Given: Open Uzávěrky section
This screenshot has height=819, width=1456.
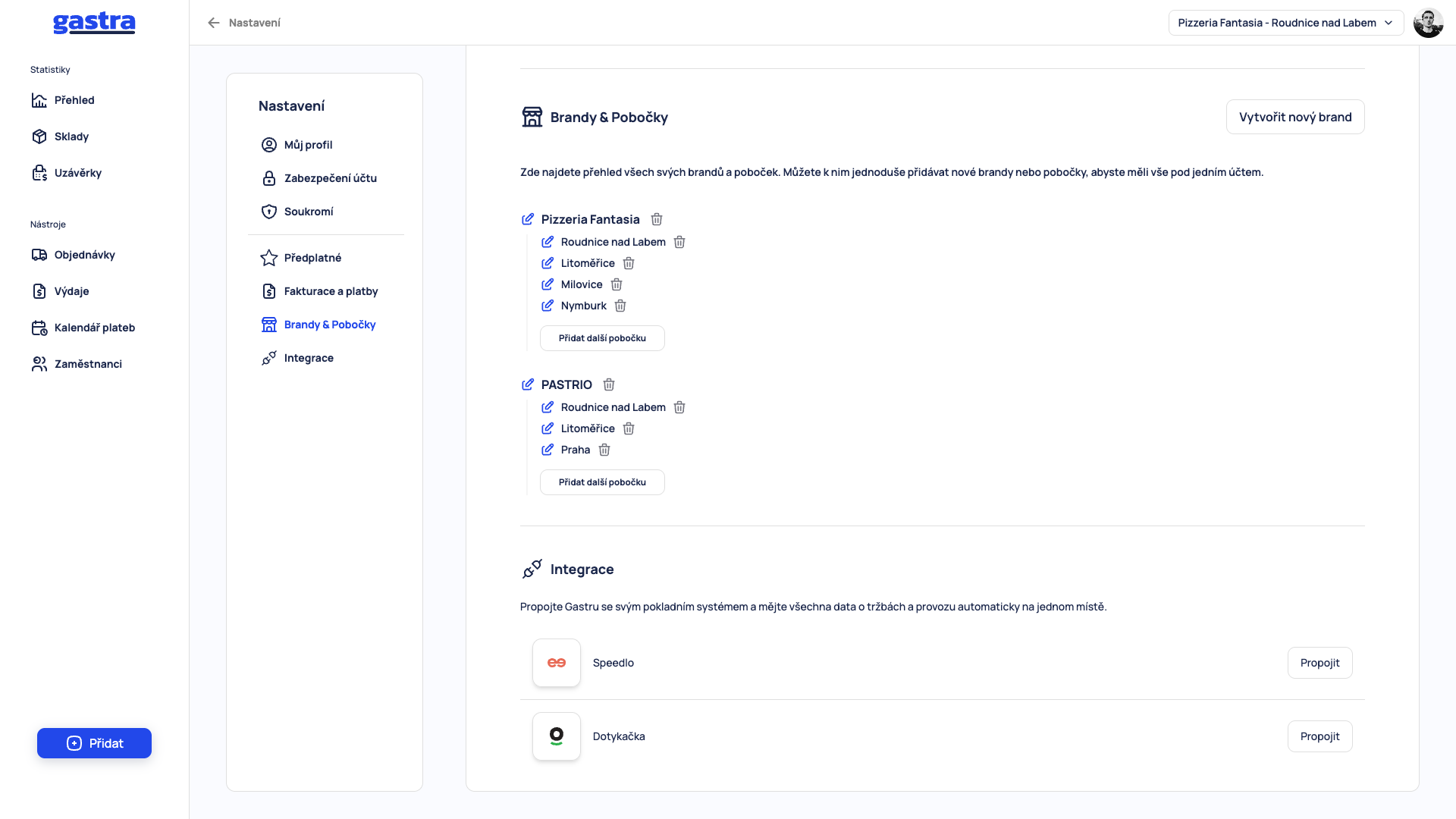Looking at the screenshot, I should tap(67, 173).
